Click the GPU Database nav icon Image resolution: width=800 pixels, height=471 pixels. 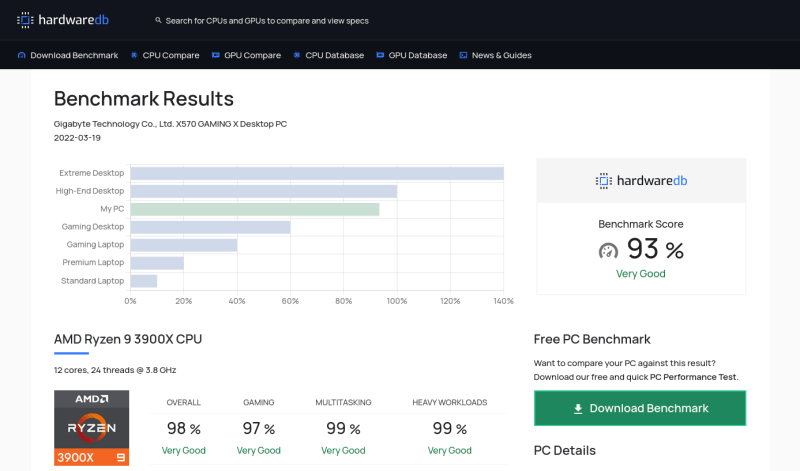pos(380,55)
